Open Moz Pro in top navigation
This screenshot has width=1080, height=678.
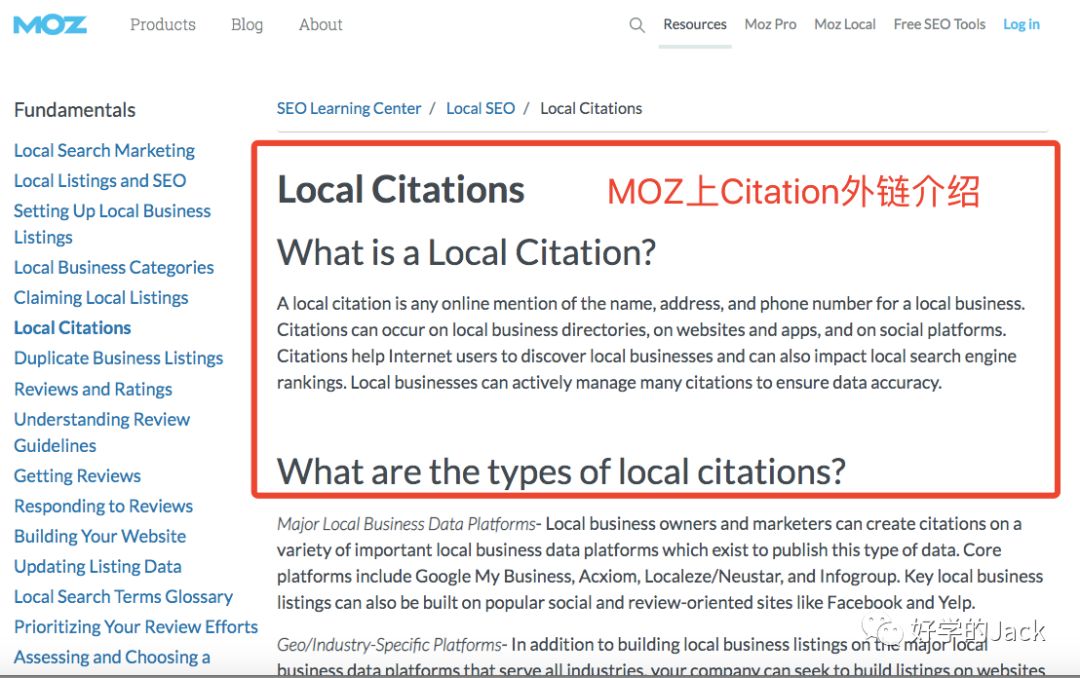click(x=770, y=24)
